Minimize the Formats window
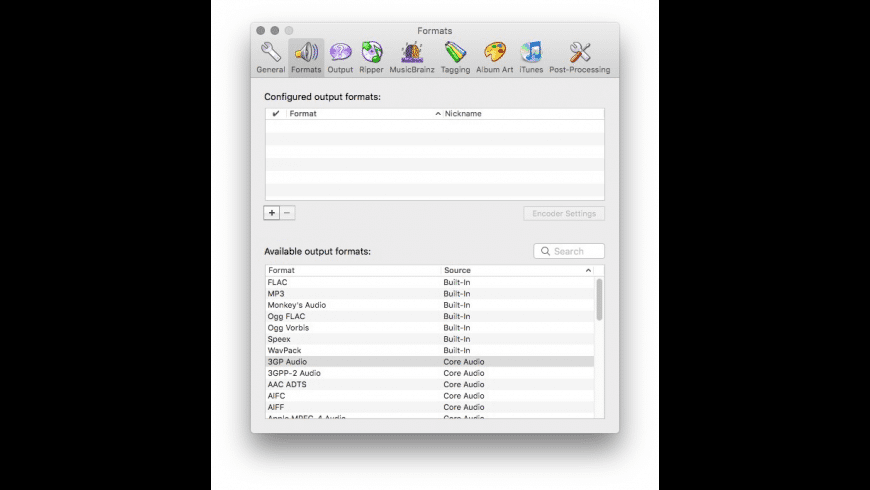The height and width of the screenshot is (490, 870). coord(275,31)
